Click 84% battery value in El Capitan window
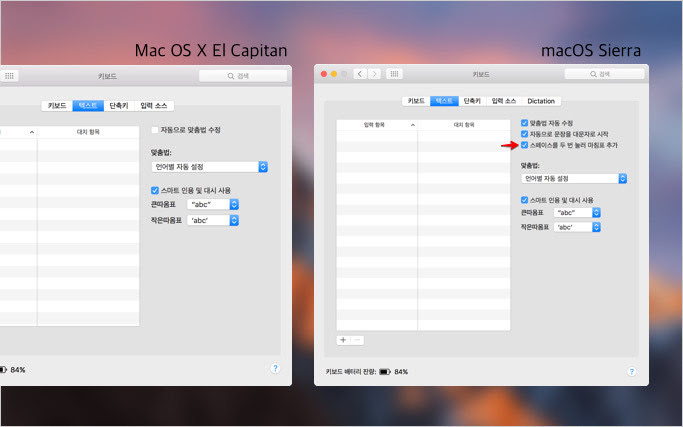This screenshot has width=683, height=427. (18, 369)
